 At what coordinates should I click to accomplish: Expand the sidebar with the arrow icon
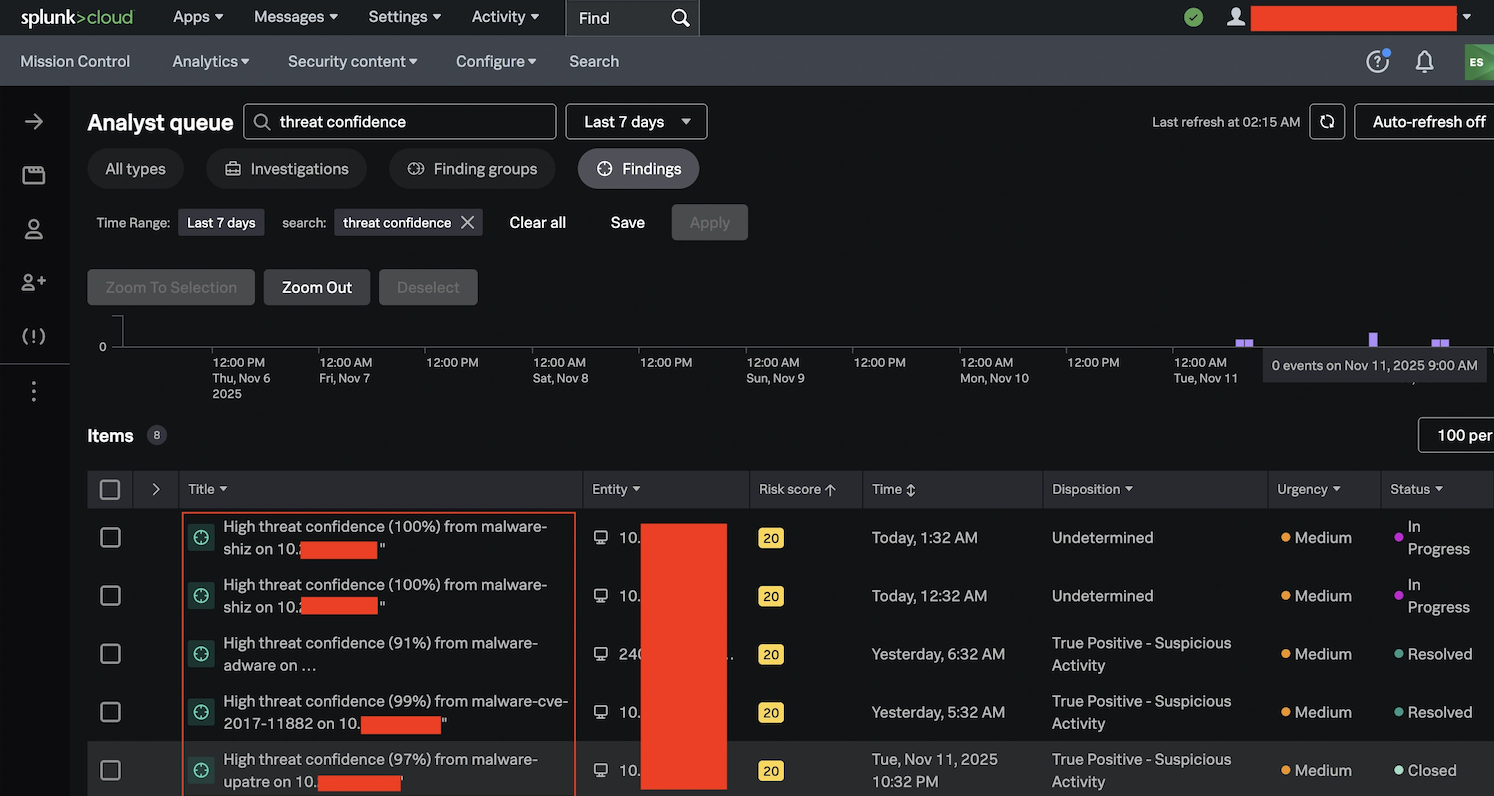point(33,121)
